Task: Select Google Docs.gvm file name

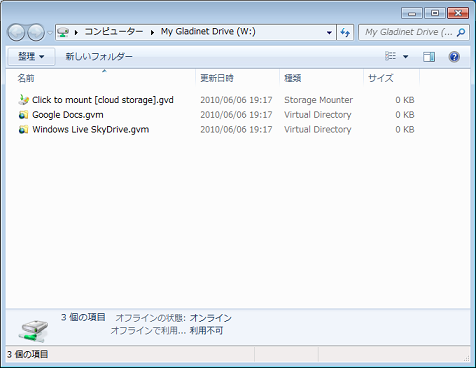Action: (x=68, y=115)
